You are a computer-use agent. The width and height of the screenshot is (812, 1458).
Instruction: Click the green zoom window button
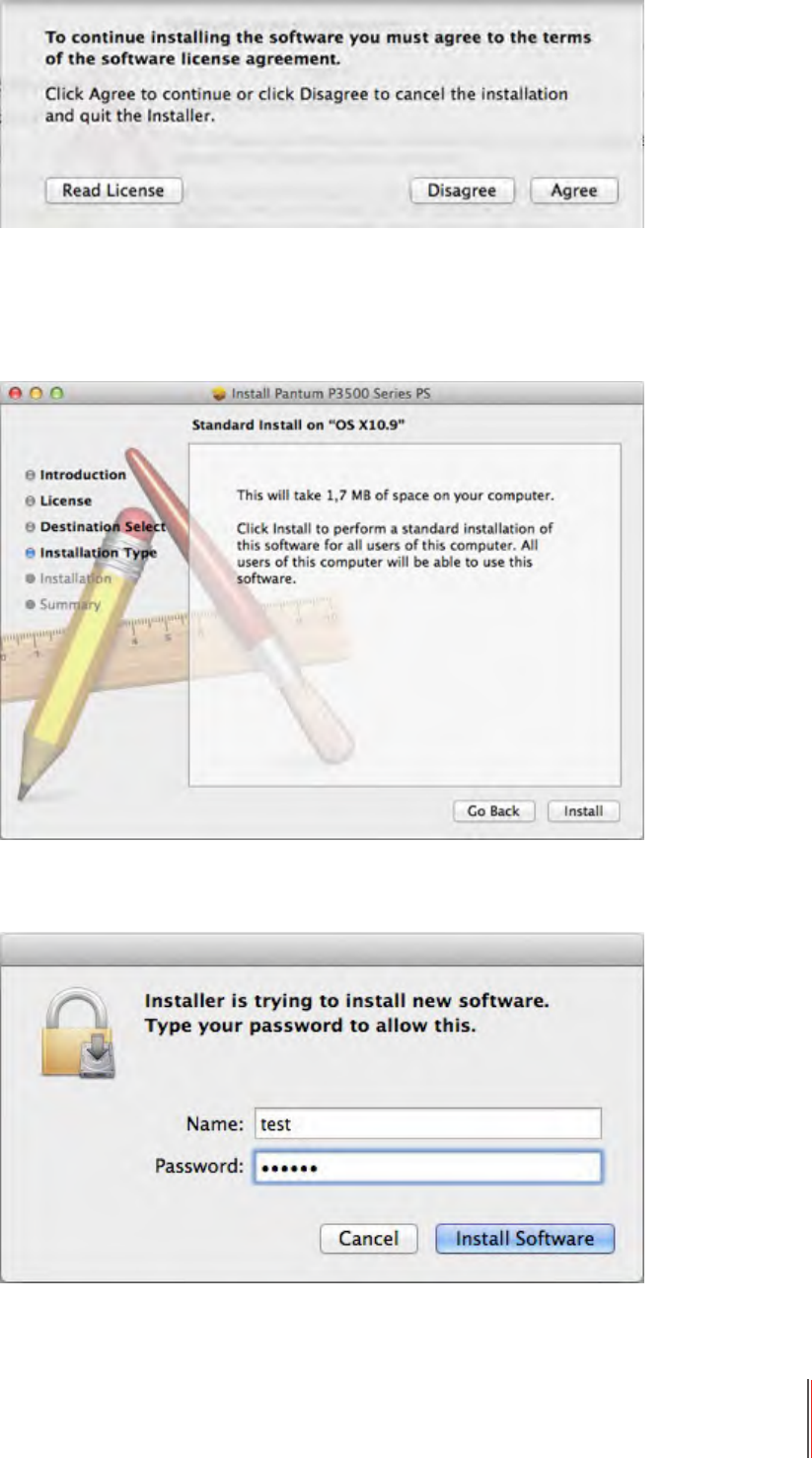(x=57, y=394)
